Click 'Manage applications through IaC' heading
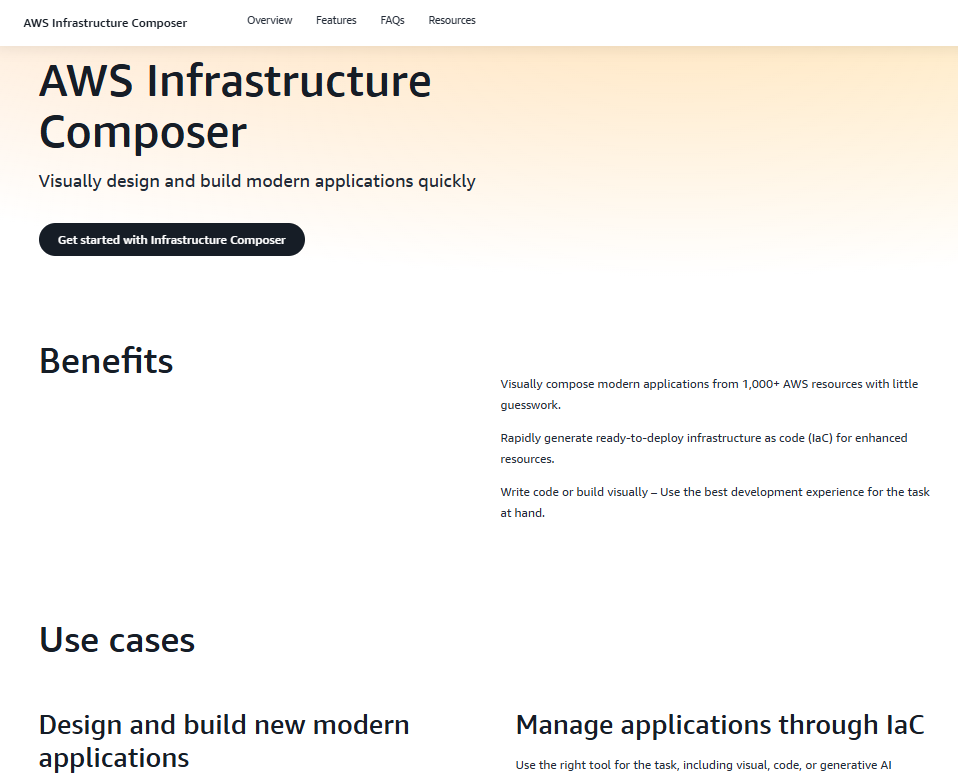 [720, 725]
